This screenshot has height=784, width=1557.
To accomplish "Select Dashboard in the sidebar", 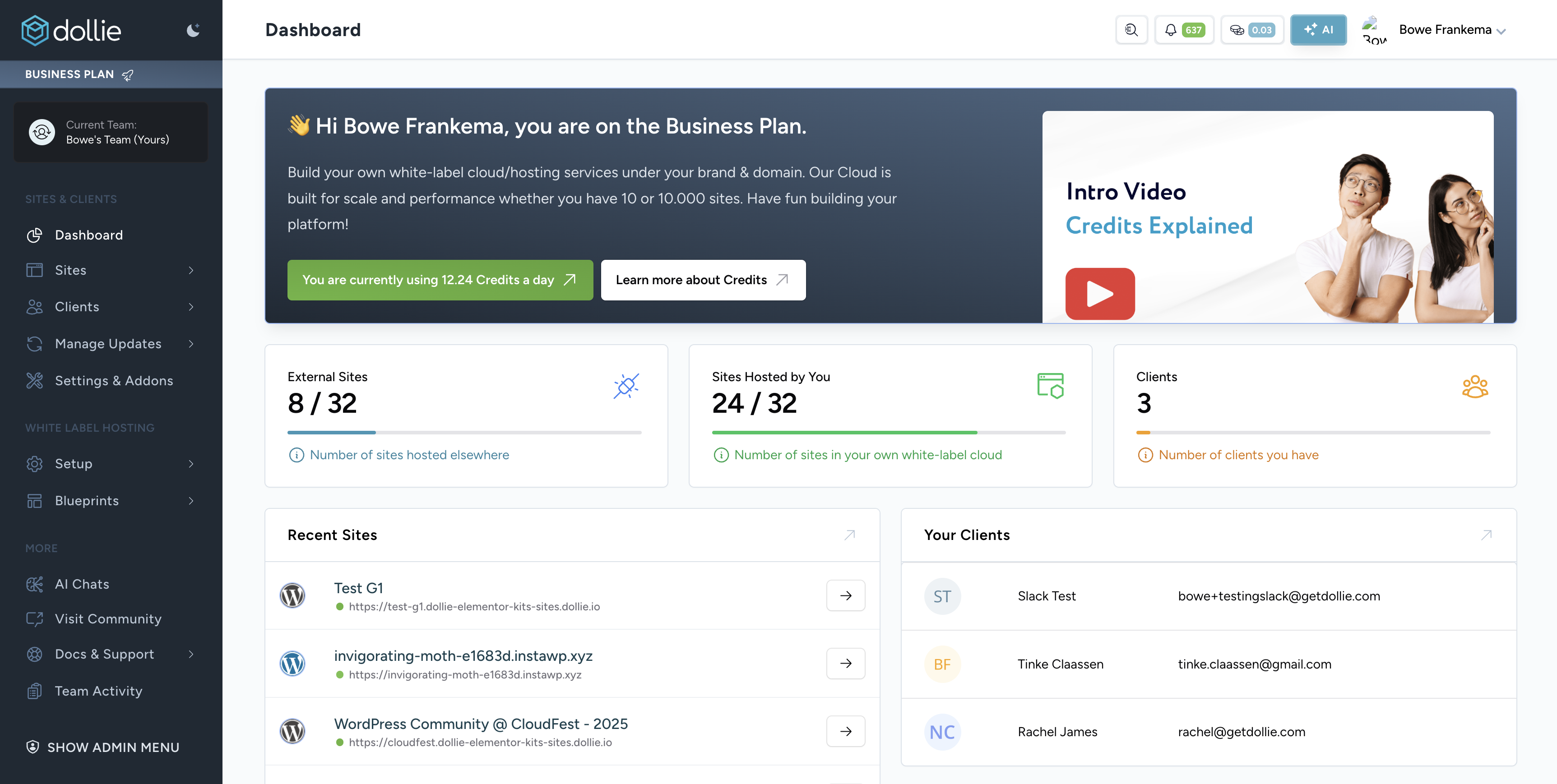I will 88,235.
